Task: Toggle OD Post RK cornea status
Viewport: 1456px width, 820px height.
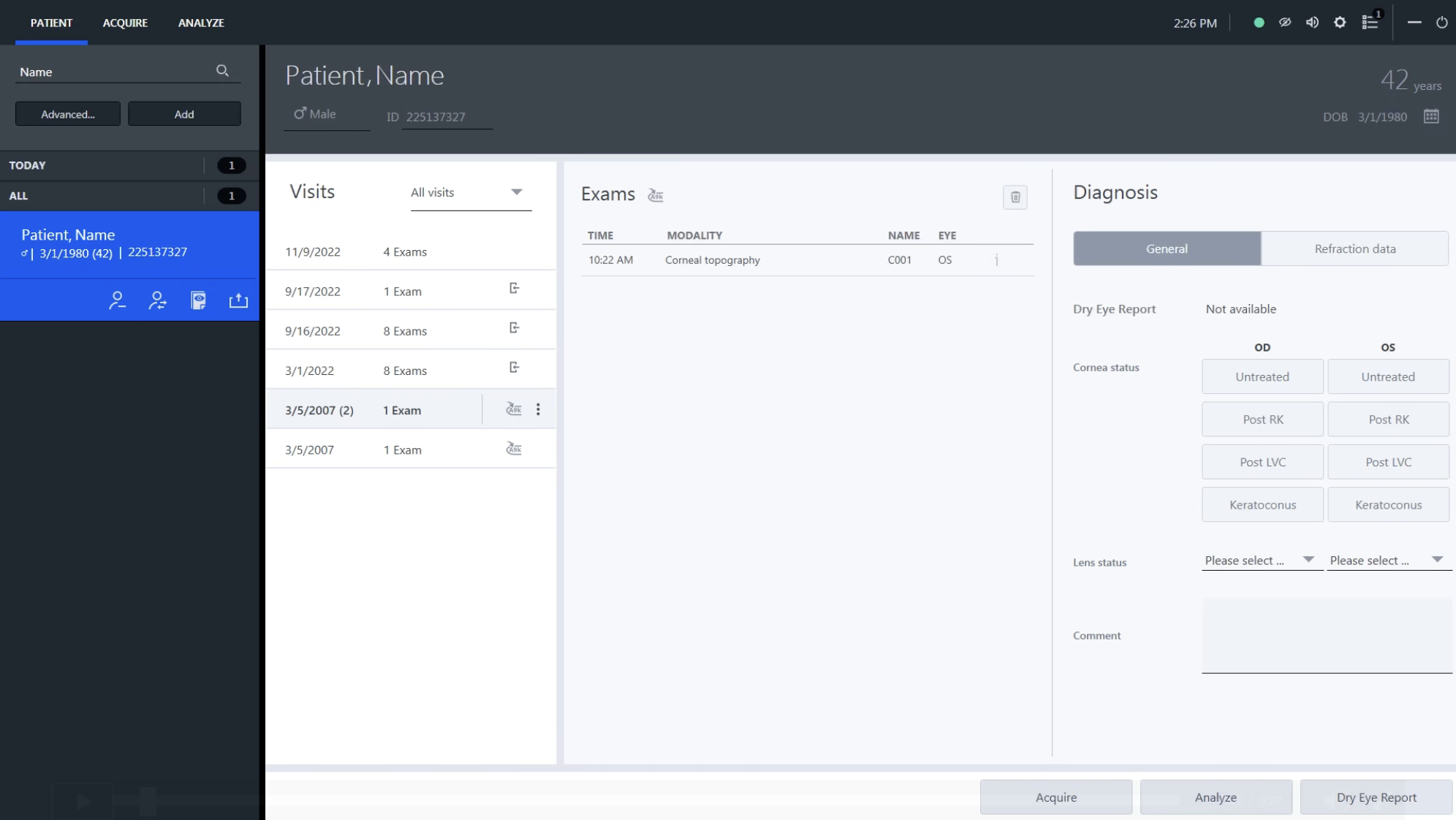Action: tap(1262, 419)
